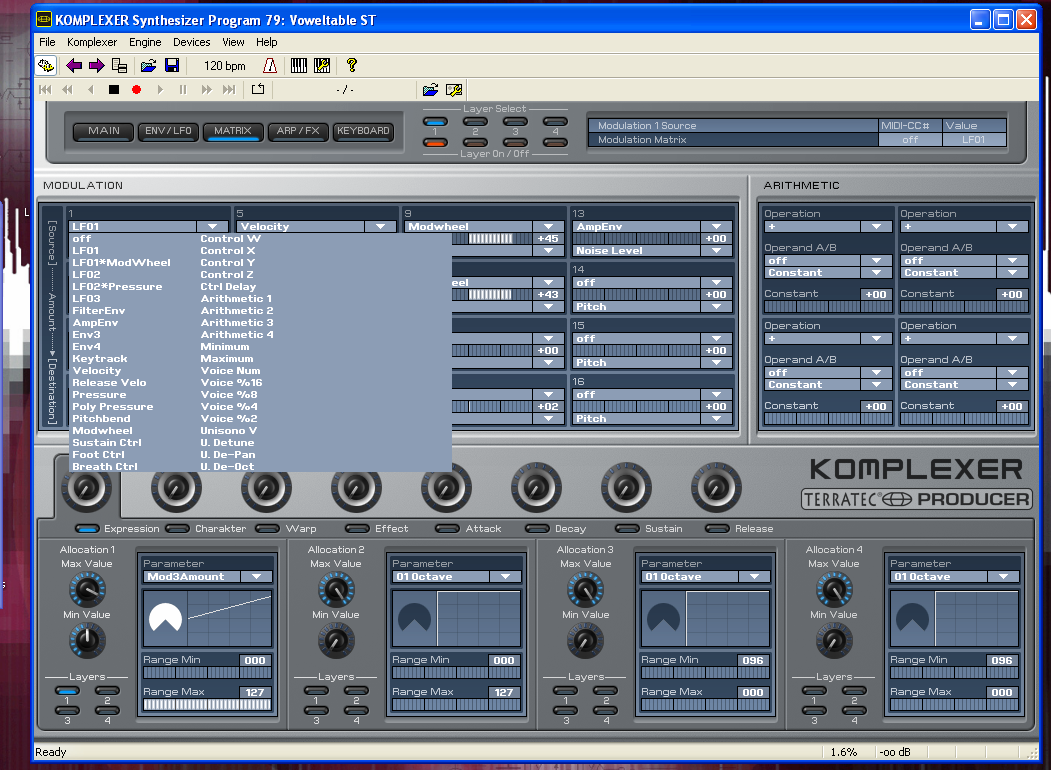Select layer 4 in Layer Select

[556, 122]
